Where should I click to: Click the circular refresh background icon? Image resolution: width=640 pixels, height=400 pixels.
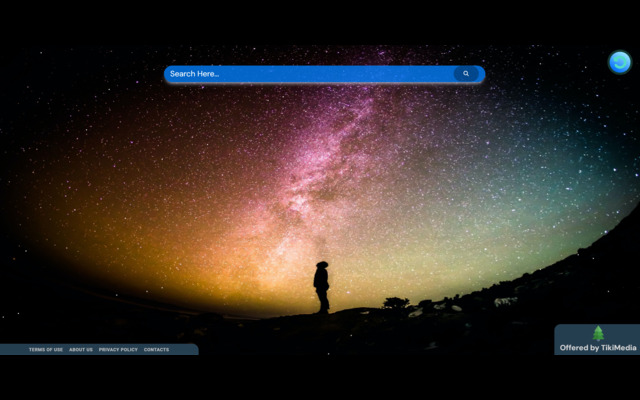(x=620, y=62)
